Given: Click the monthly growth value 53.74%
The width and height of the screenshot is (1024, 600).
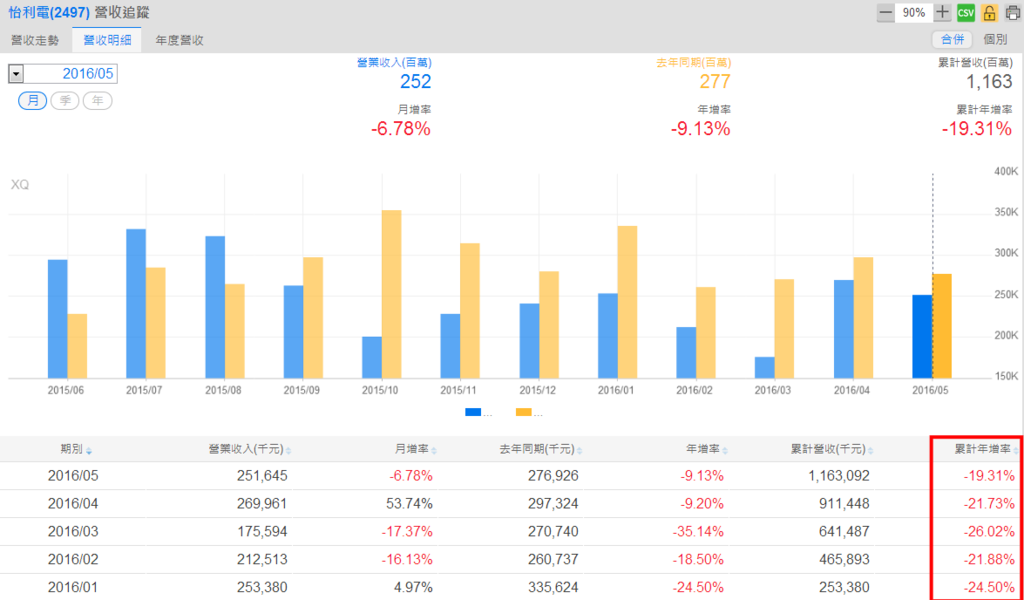Looking at the screenshot, I should 410,504.
